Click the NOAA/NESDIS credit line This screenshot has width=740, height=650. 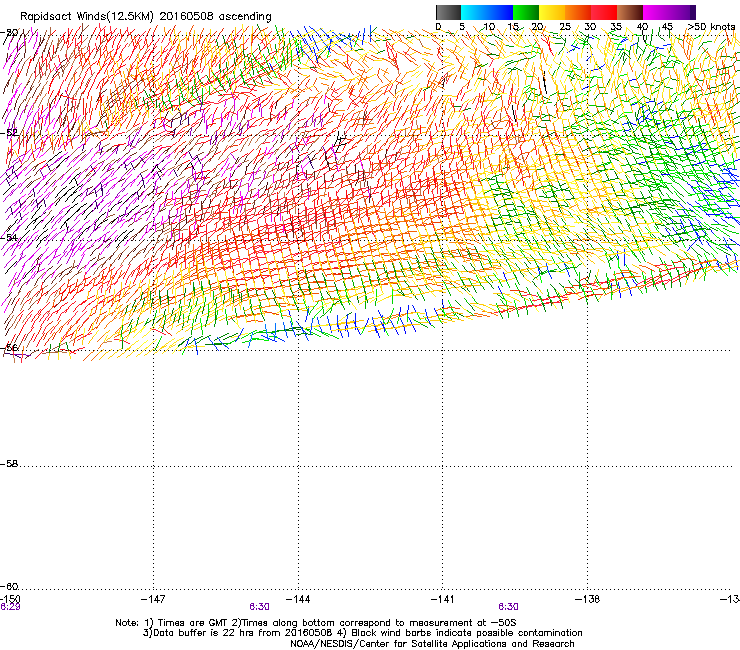coord(432,644)
